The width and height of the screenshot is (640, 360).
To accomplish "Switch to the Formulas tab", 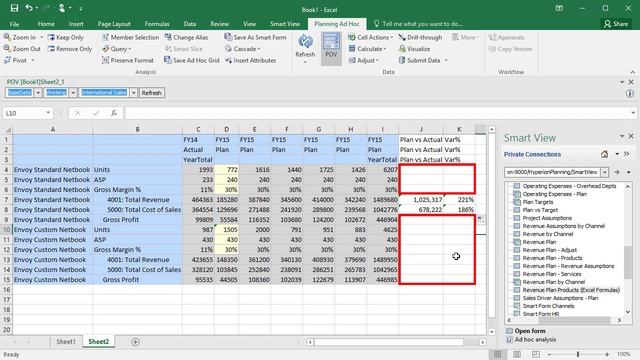I will [157, 24].
